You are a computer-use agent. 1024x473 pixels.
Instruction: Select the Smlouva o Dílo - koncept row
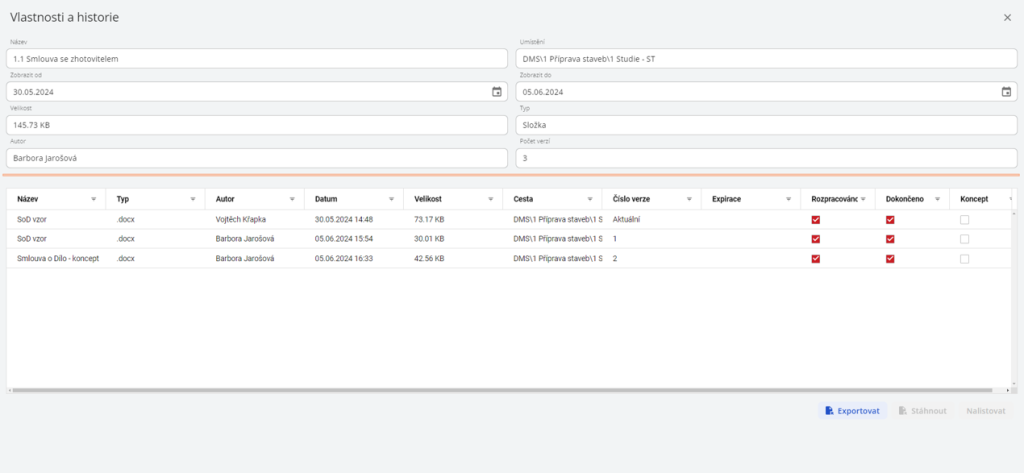point(58,259)
